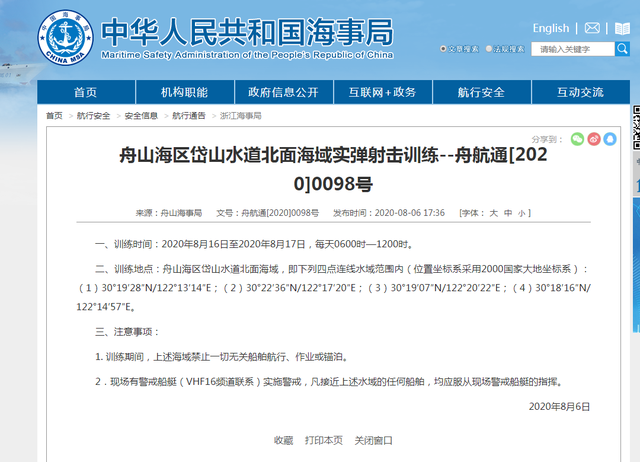Open the 互动交流 navigation menu
This screenshot has width=640, height=462.
tap(581, 92)
